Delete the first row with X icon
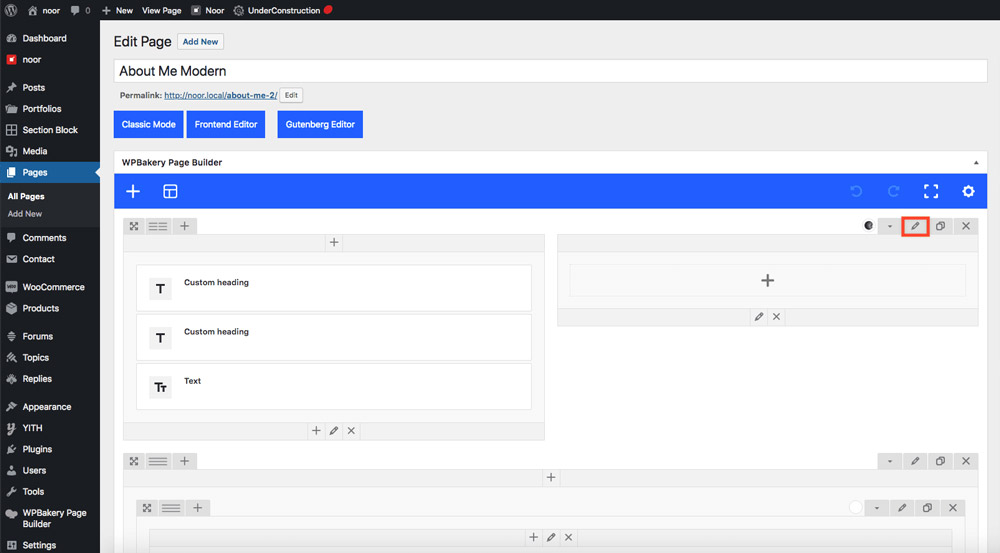Viewport: 1000px width, 553px height. tap(966, 226)
